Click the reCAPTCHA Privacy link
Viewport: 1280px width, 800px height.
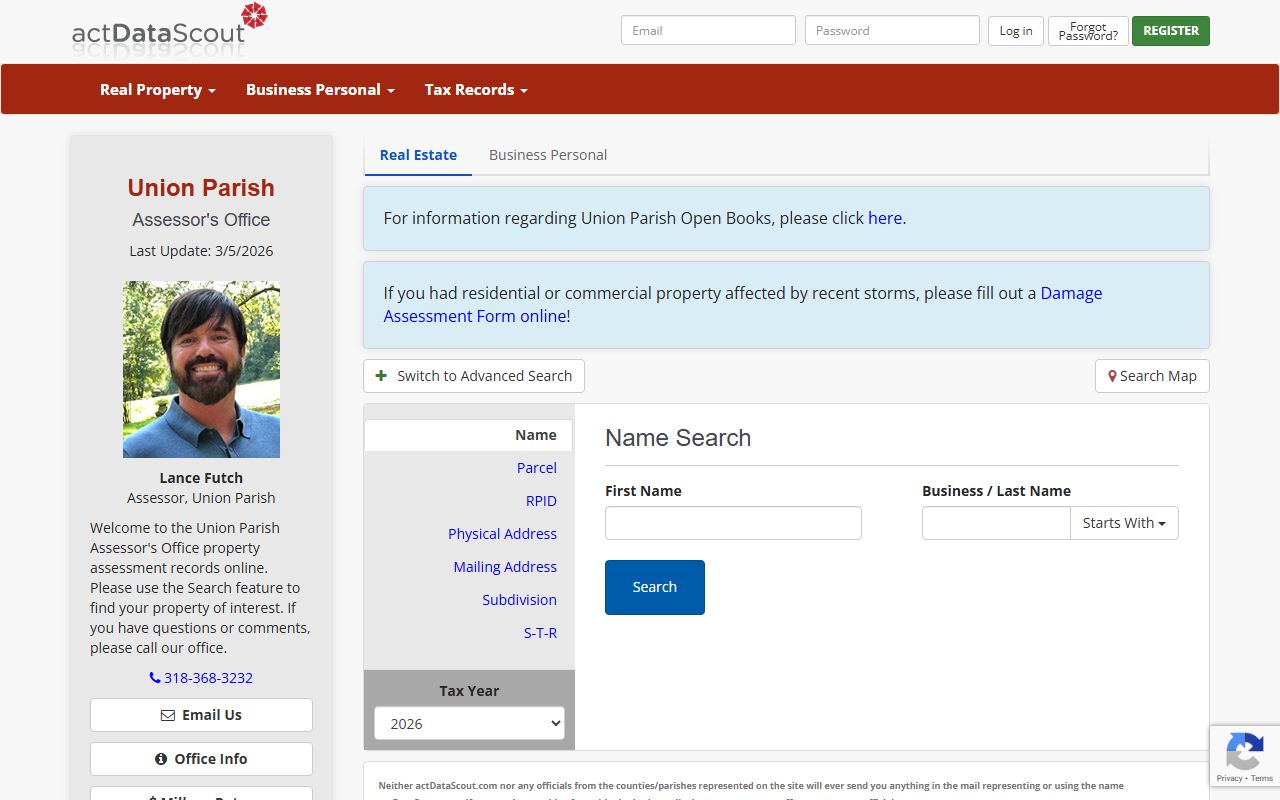coord(1230,778)
